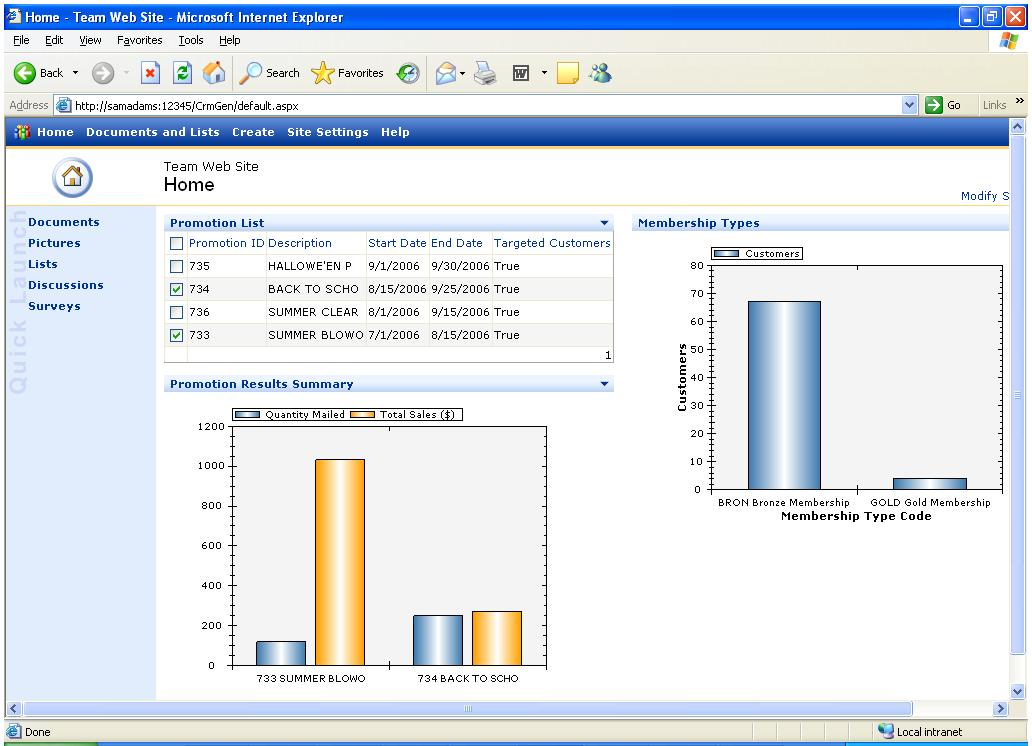Open the Tools menu
This screenshot has height=746, width=1032.
click(x=191, y=40)
